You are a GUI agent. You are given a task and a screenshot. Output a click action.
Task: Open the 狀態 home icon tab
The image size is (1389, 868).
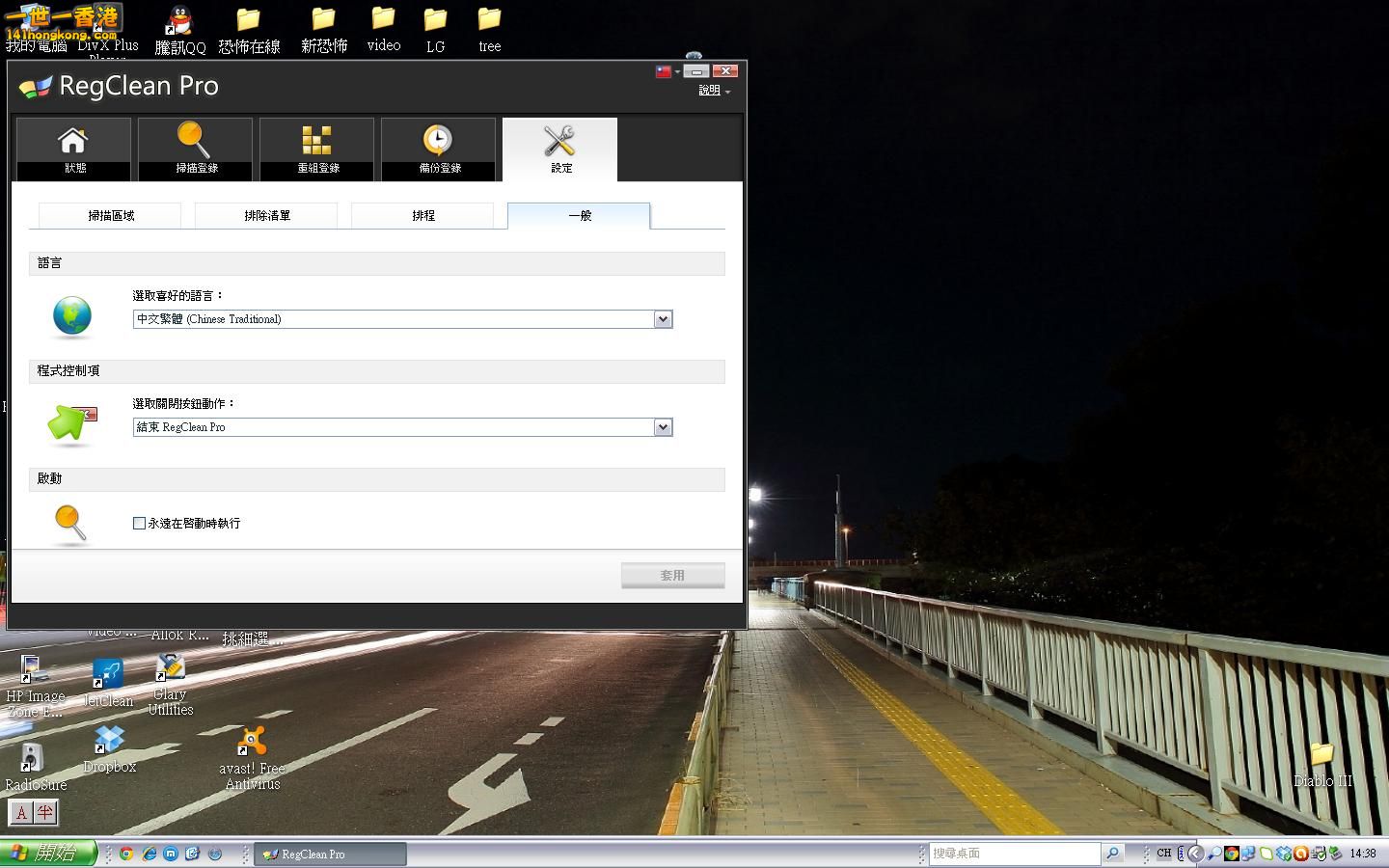(73, 149)
